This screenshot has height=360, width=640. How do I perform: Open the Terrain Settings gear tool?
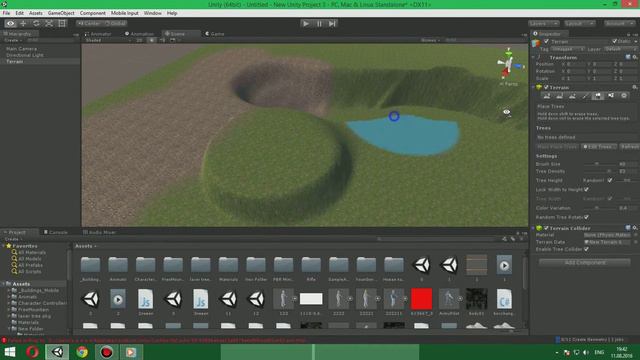click(x=624, y=96)
